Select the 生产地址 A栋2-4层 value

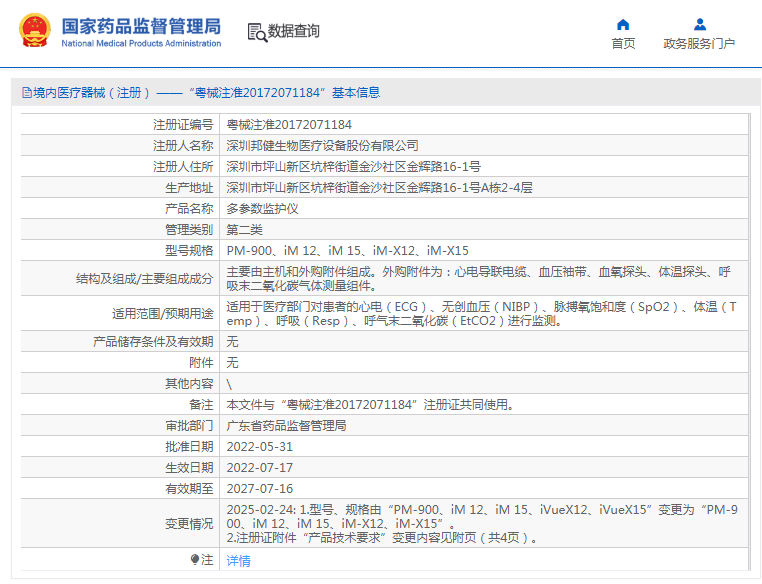click(x=379, y=188)
